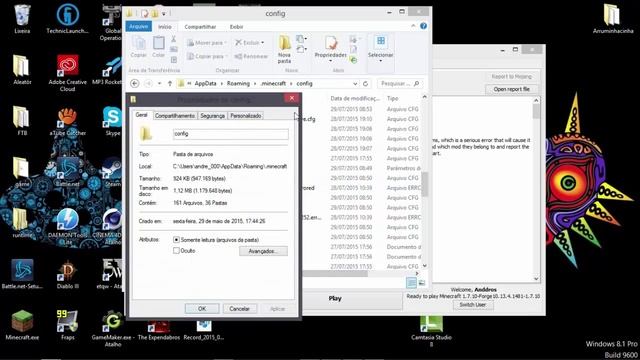640x360 pixels.
Task: Switch to Exibir ribbon tab
Action: click(236, 27)
